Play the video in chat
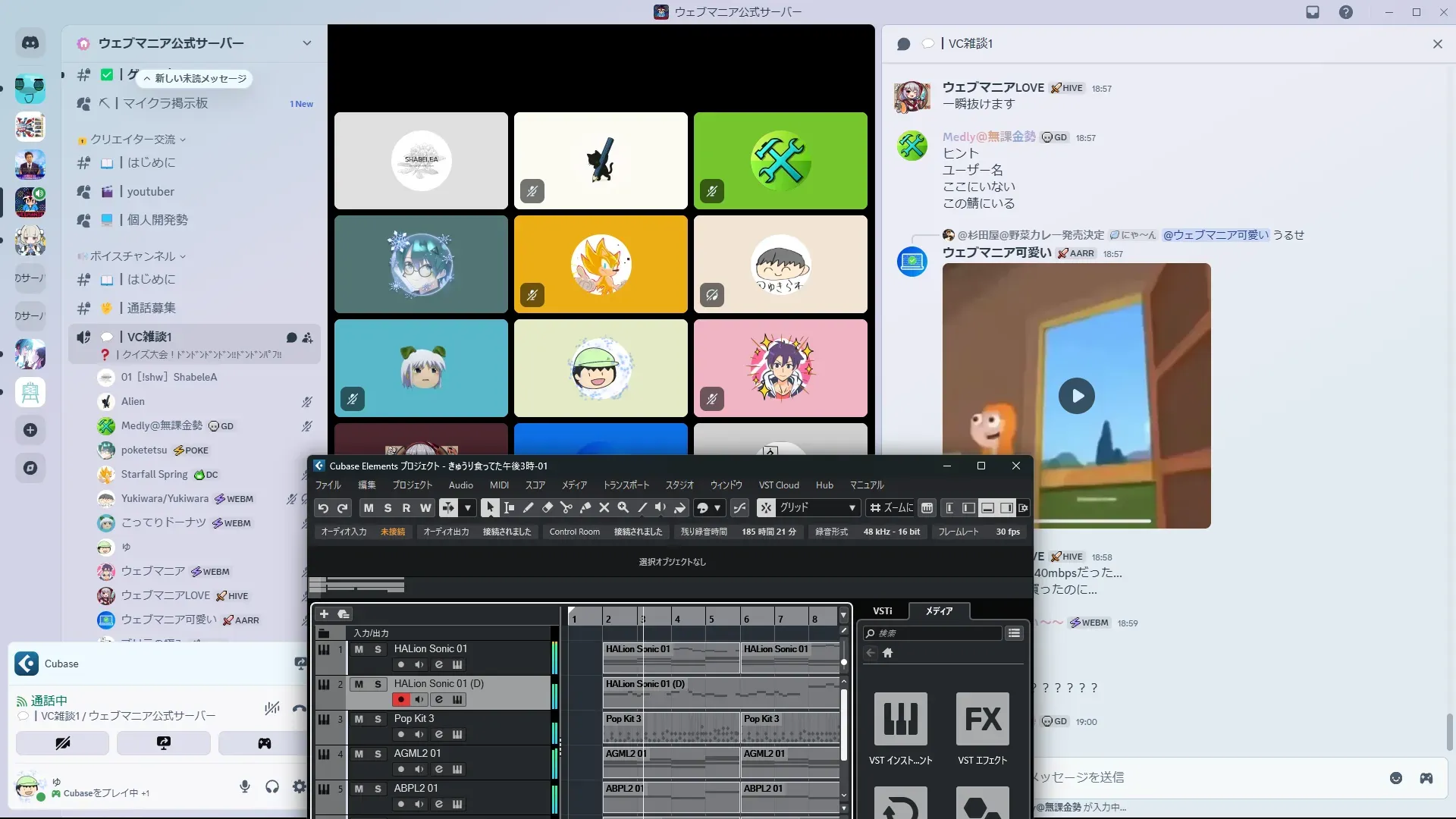This screenshot has width=1456, height=819. (x=1076, y=396)
